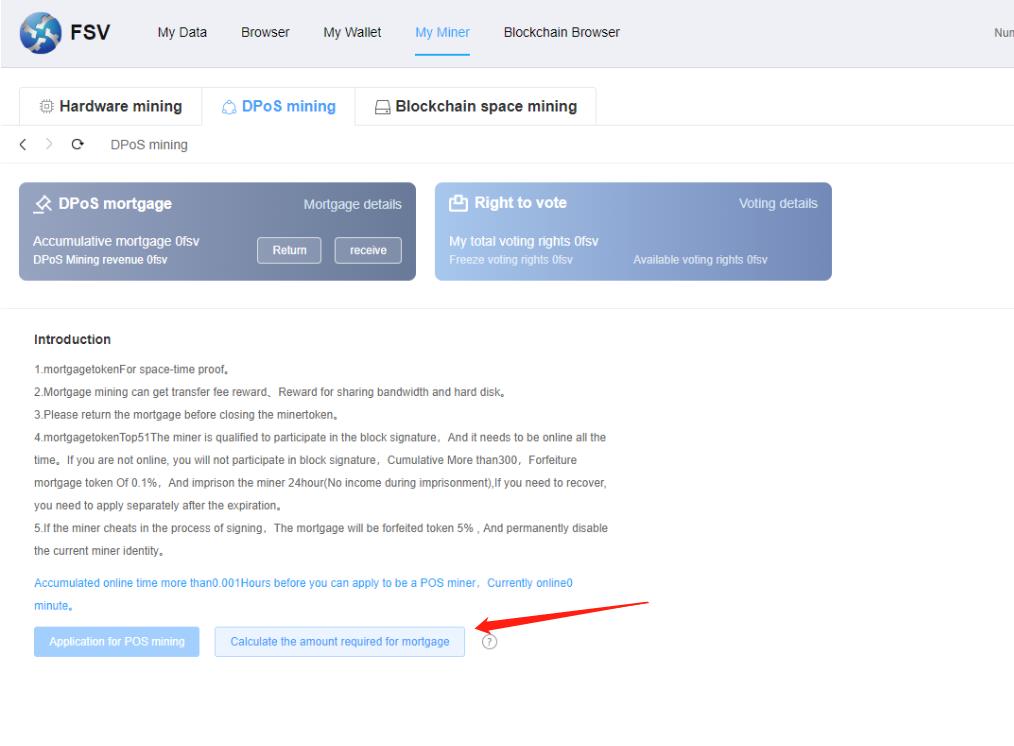Click the FSV brand name text
This screenshot has width=1014, height=746.
tap(90, 32)
